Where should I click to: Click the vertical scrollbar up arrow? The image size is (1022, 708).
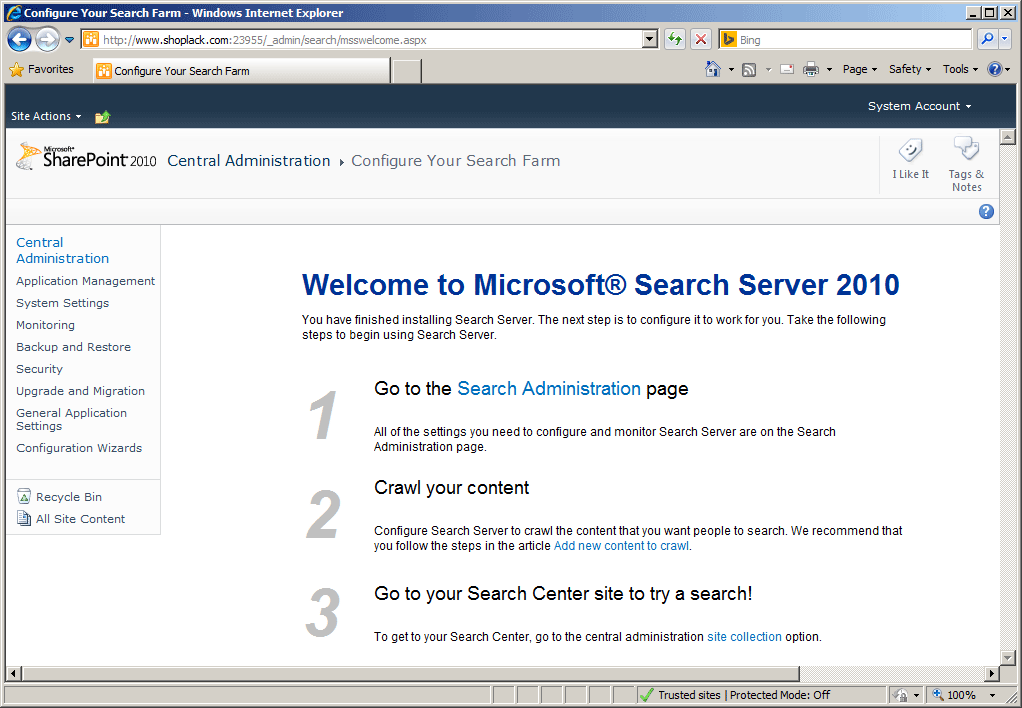coord(1008,137)
